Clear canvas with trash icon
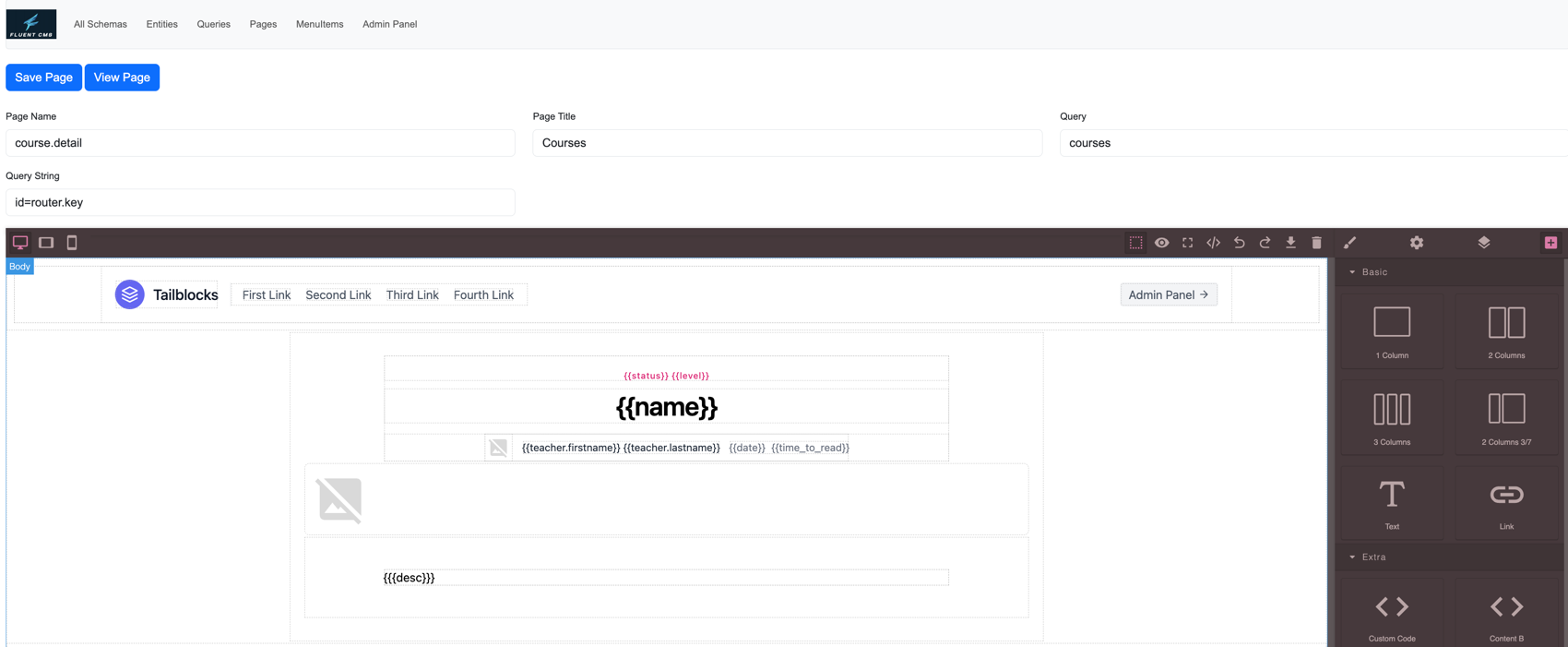Image resolution: width=1568 pixels, height=647 pixels. (x=1317, y=243)
